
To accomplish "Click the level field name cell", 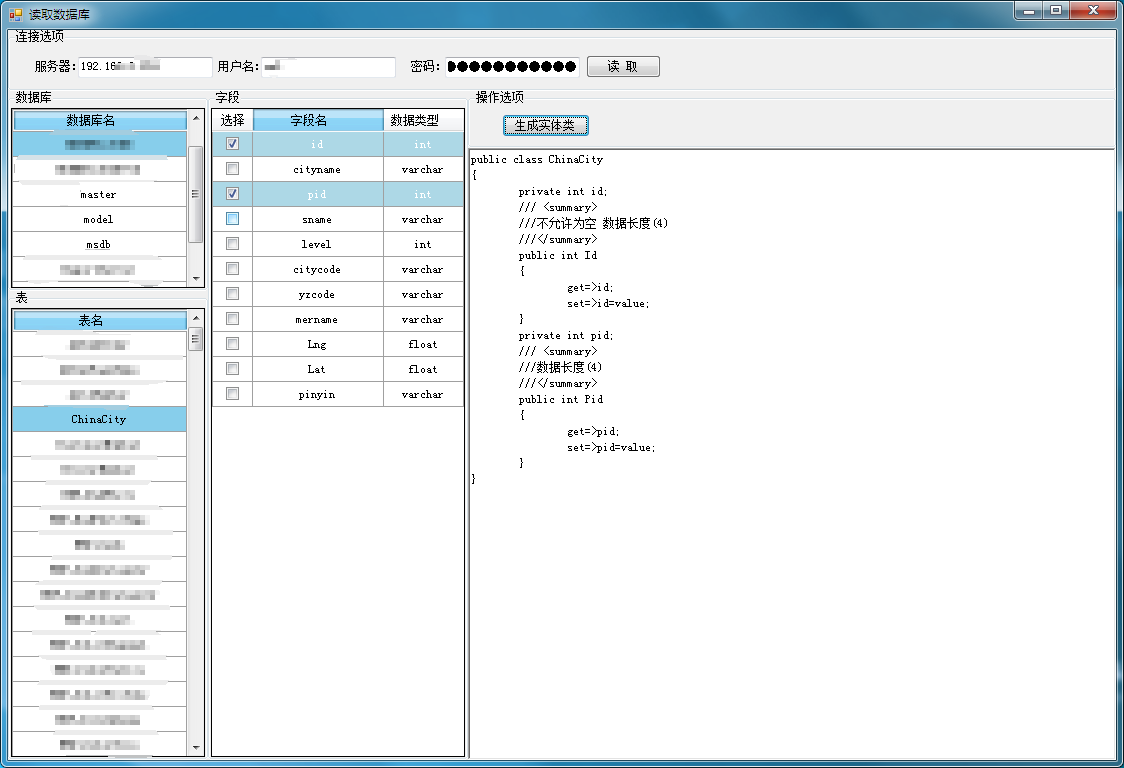I will click(x=318, y=245).
